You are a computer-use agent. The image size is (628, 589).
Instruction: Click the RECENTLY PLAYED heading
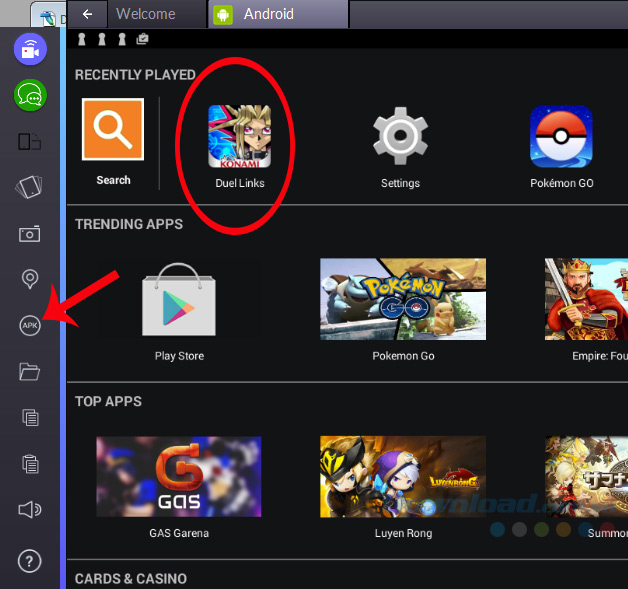(x=135, y=75)
